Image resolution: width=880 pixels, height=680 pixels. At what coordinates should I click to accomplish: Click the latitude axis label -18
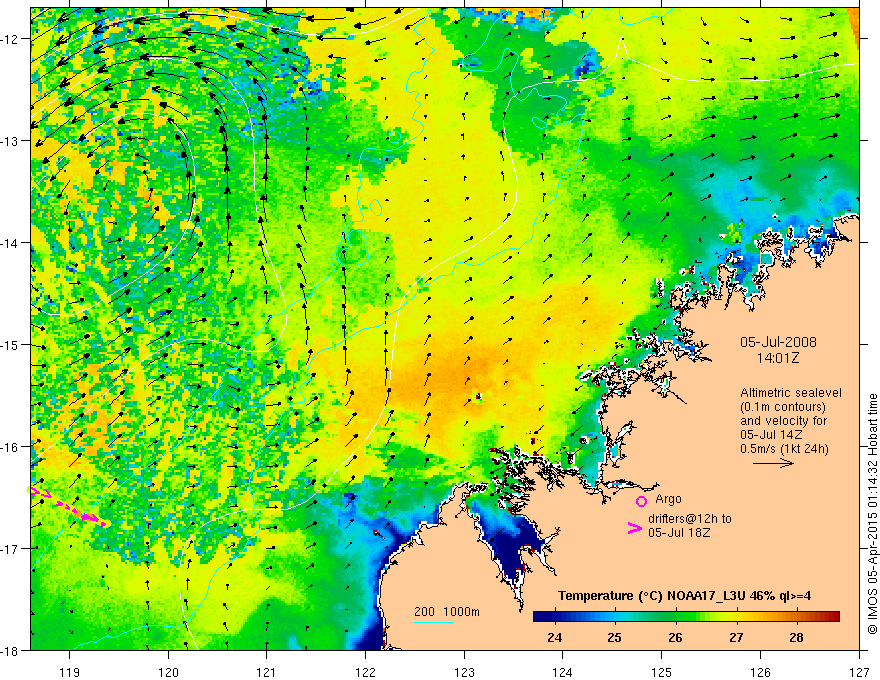11,650
